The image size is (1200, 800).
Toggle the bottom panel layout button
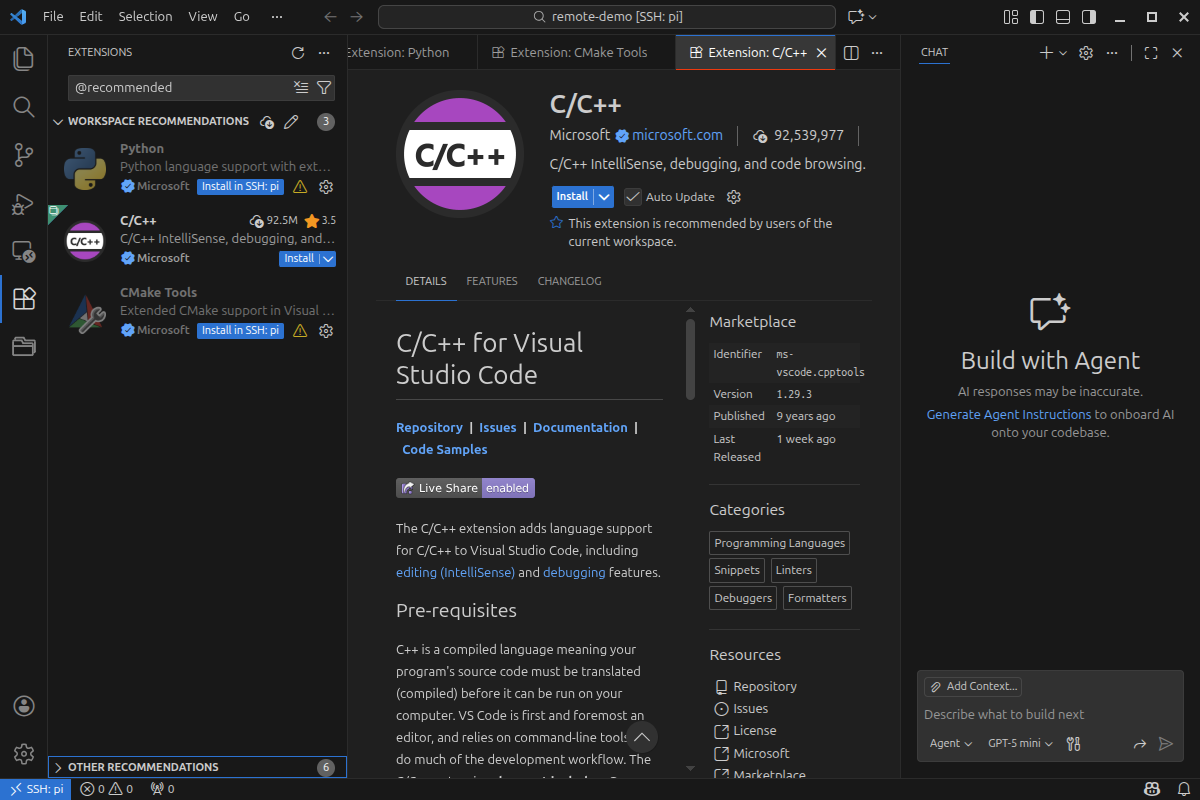[x=1063, y=17]
